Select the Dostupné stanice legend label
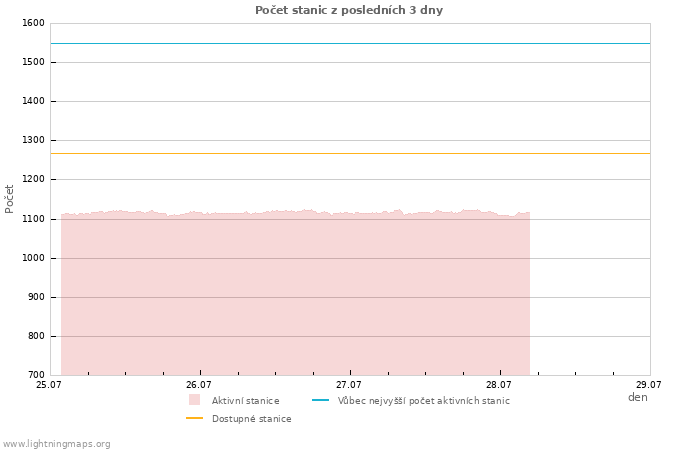Screen dimensions: 700x450 (252, 419)
